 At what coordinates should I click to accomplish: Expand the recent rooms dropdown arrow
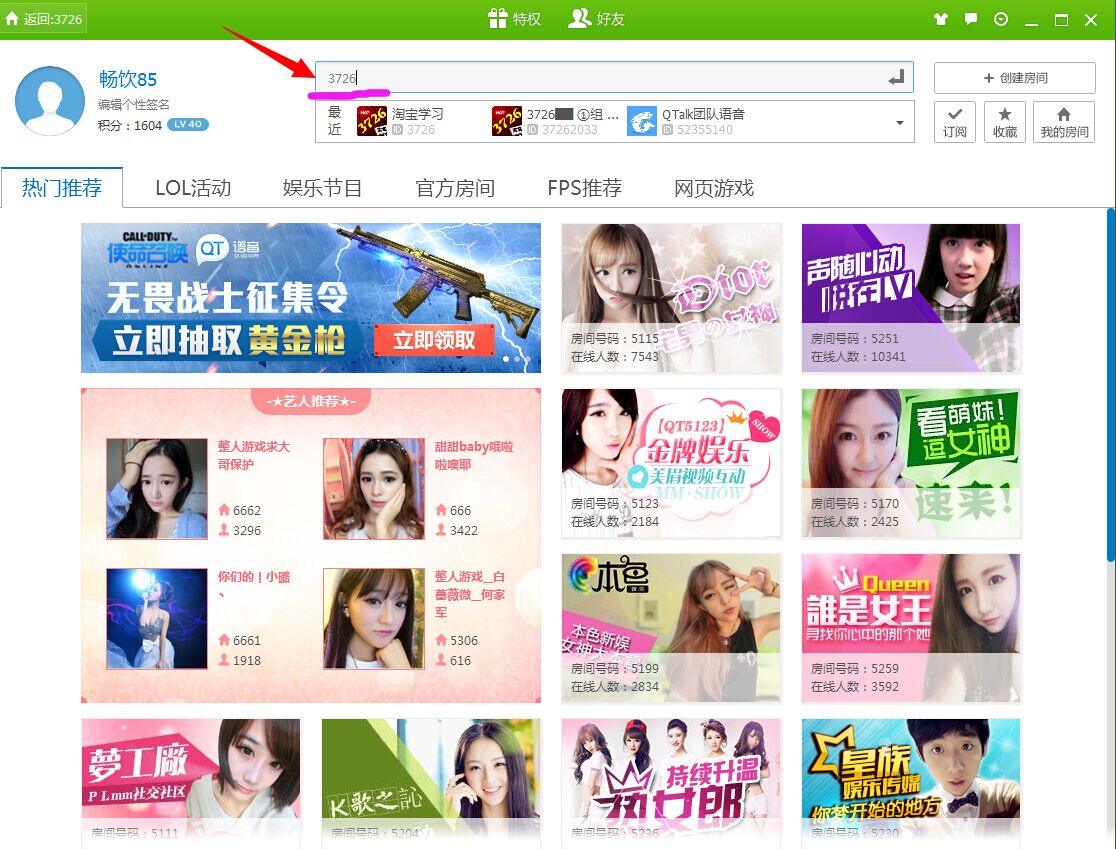click(899, 123)
